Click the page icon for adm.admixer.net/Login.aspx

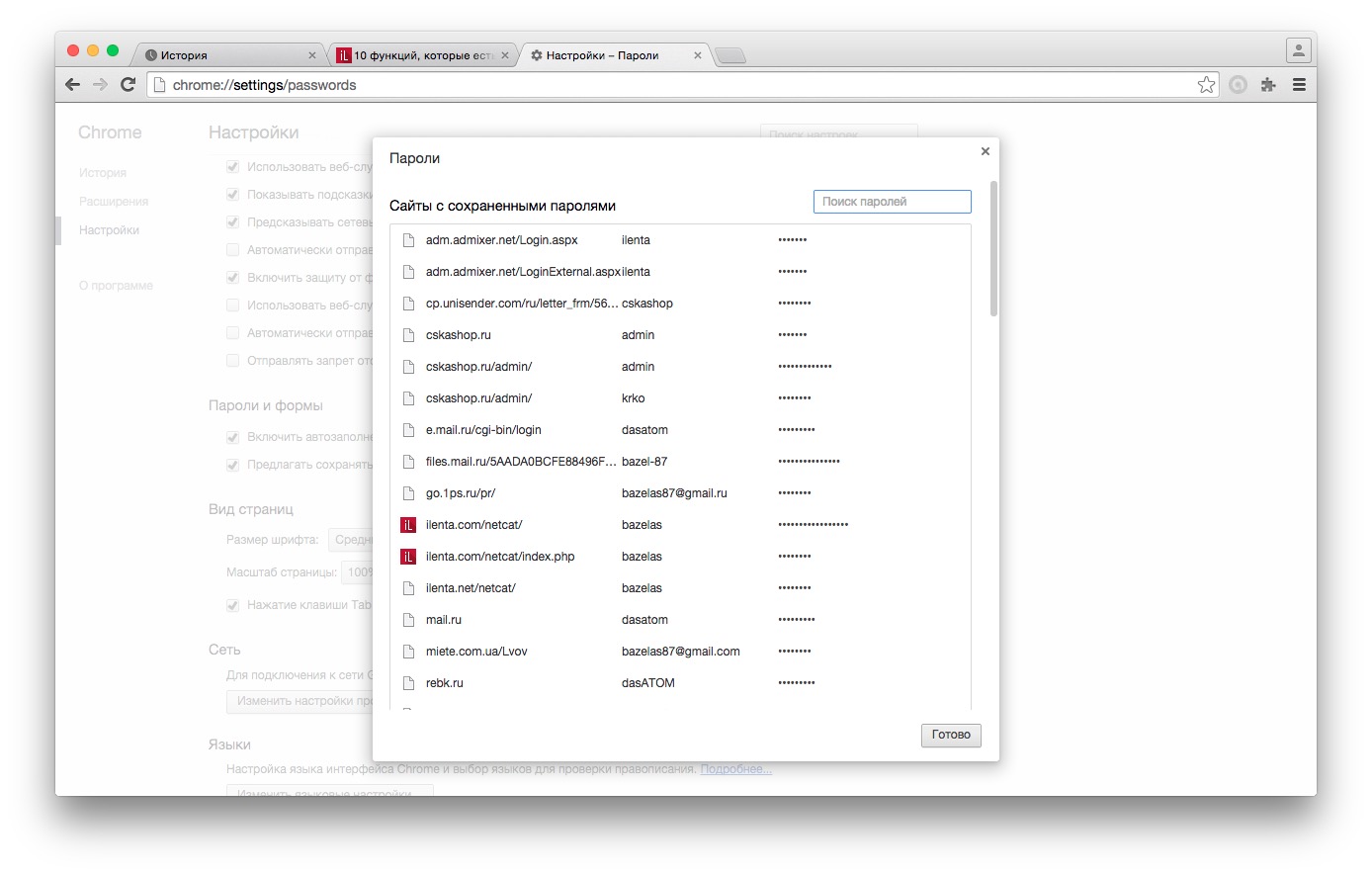pyautogui.click(x=408, y=240)
